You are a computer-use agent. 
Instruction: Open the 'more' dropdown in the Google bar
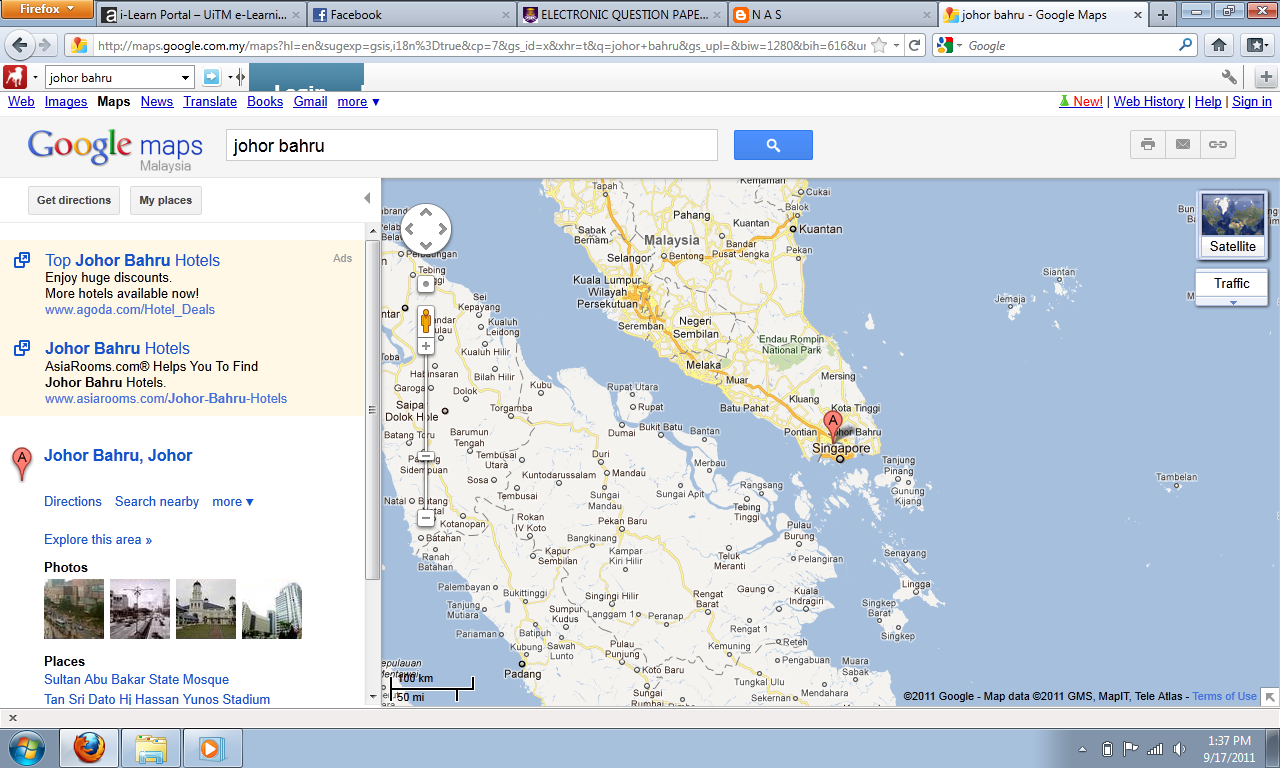point(358,102)
